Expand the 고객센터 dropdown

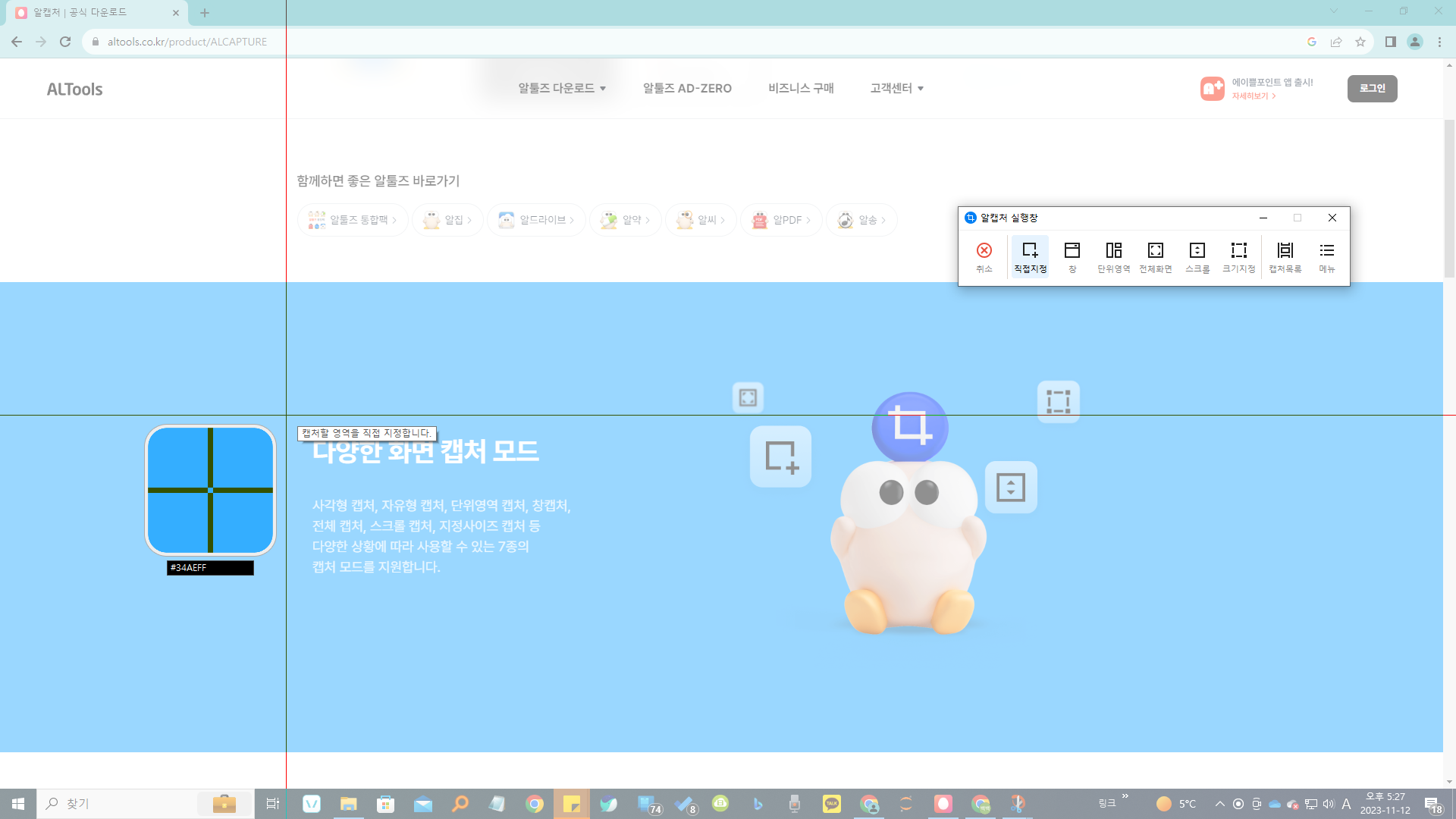(896, 88)
